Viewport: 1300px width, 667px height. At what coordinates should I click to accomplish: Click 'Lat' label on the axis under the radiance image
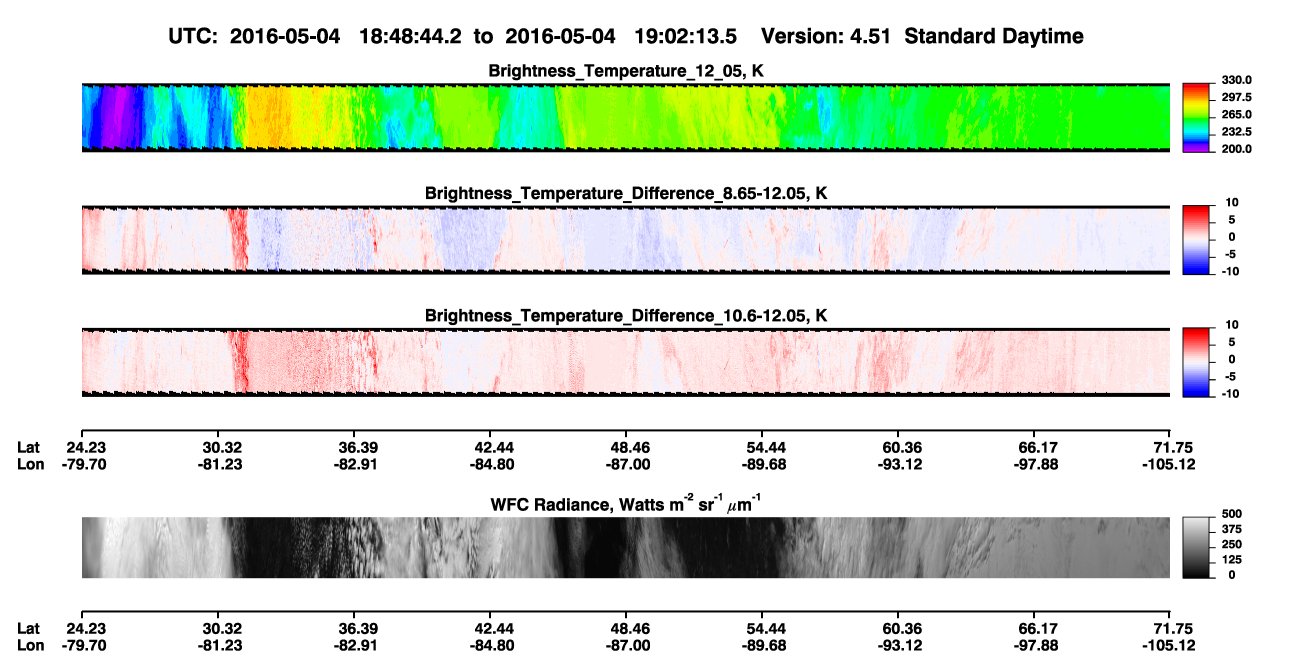[28, 629]
